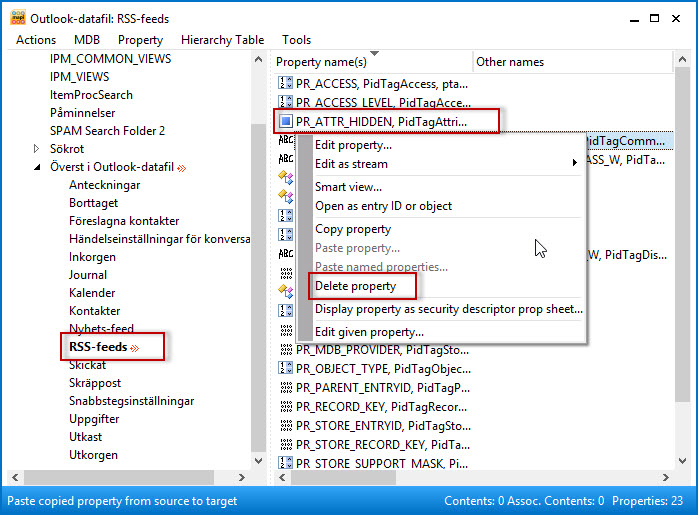Image resolution: width=698 pixels, height=515 pixels.
Task: Select the Skräppost folder
Action: click(95, 383)
